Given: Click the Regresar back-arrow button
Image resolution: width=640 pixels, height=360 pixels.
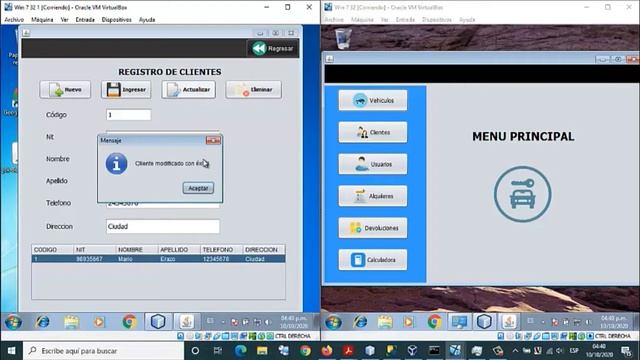Looking at the screenshot, I should 273,48.
